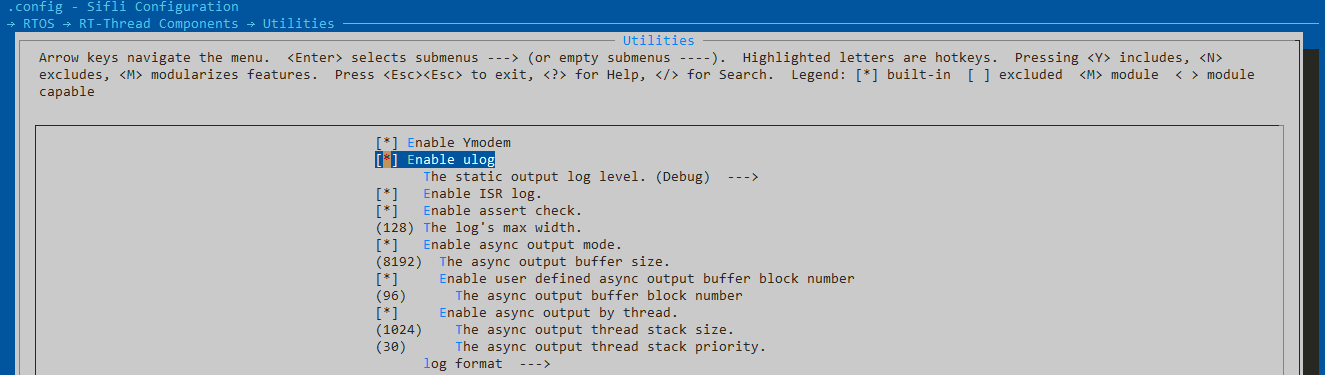
Task: Edit async output buffer block number 96
Action: [391, 296]
